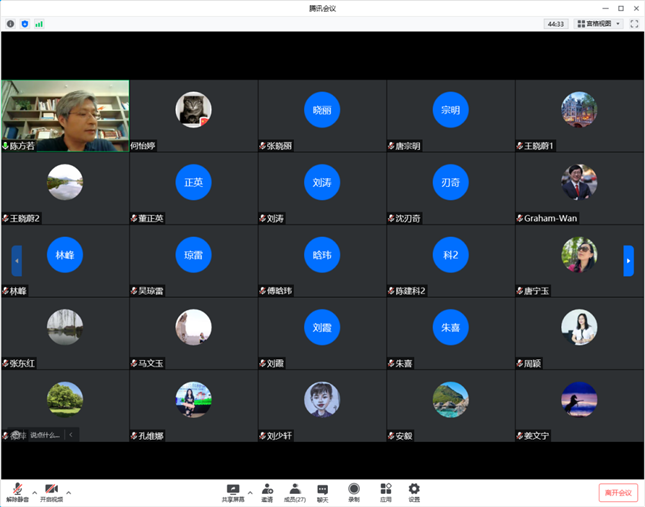Go to next page of participants
Viewport: 645px width, 507px height.
pyautogui.click(x=628, y=261)
